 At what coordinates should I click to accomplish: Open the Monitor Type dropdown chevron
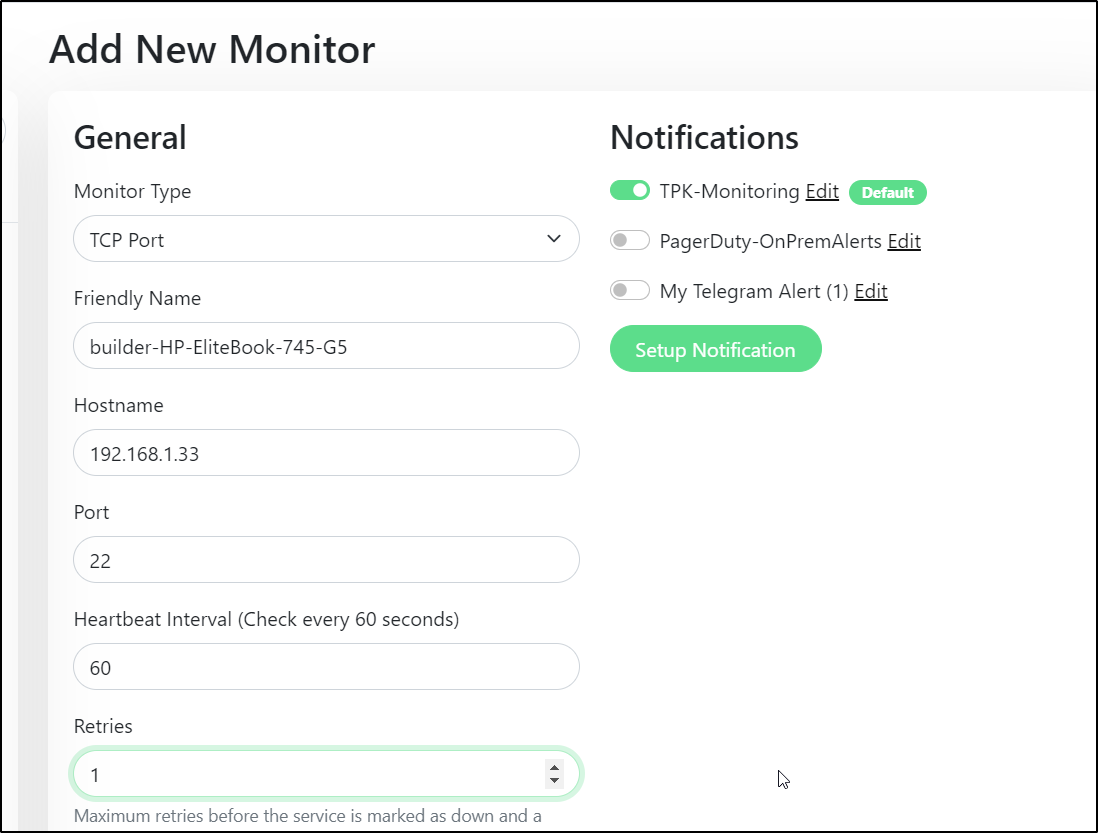554,239
